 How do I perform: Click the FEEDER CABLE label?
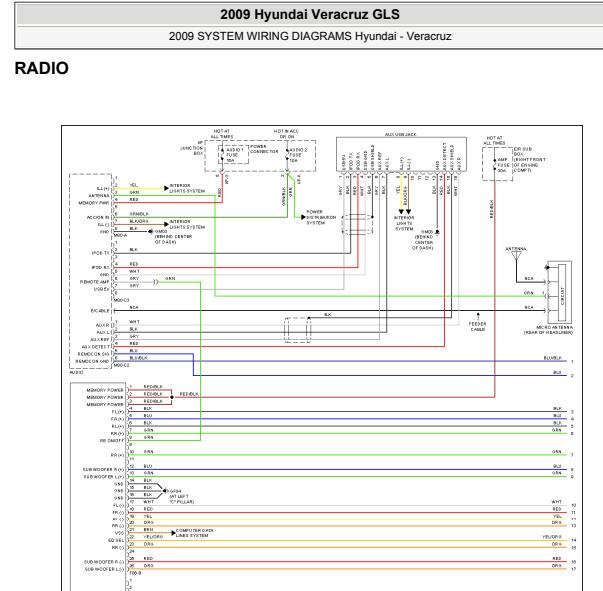pos(478,326)
